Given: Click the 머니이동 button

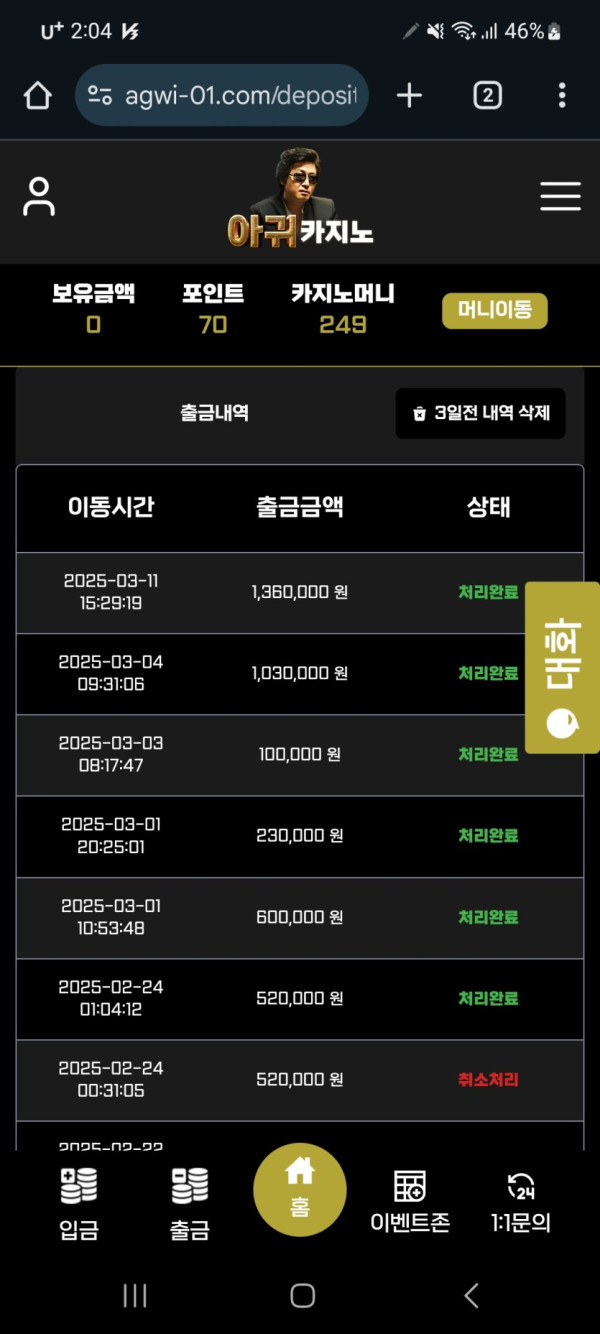Looking at the screenshot, I should click(x=495, y=310).
